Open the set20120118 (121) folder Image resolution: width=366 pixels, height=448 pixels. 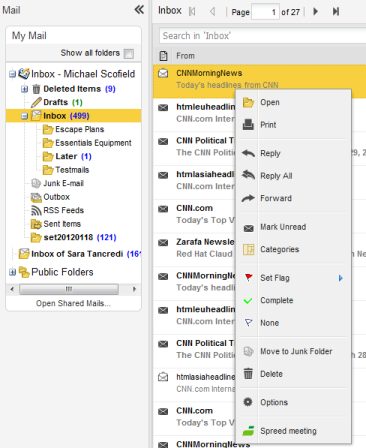coord(80,237)
